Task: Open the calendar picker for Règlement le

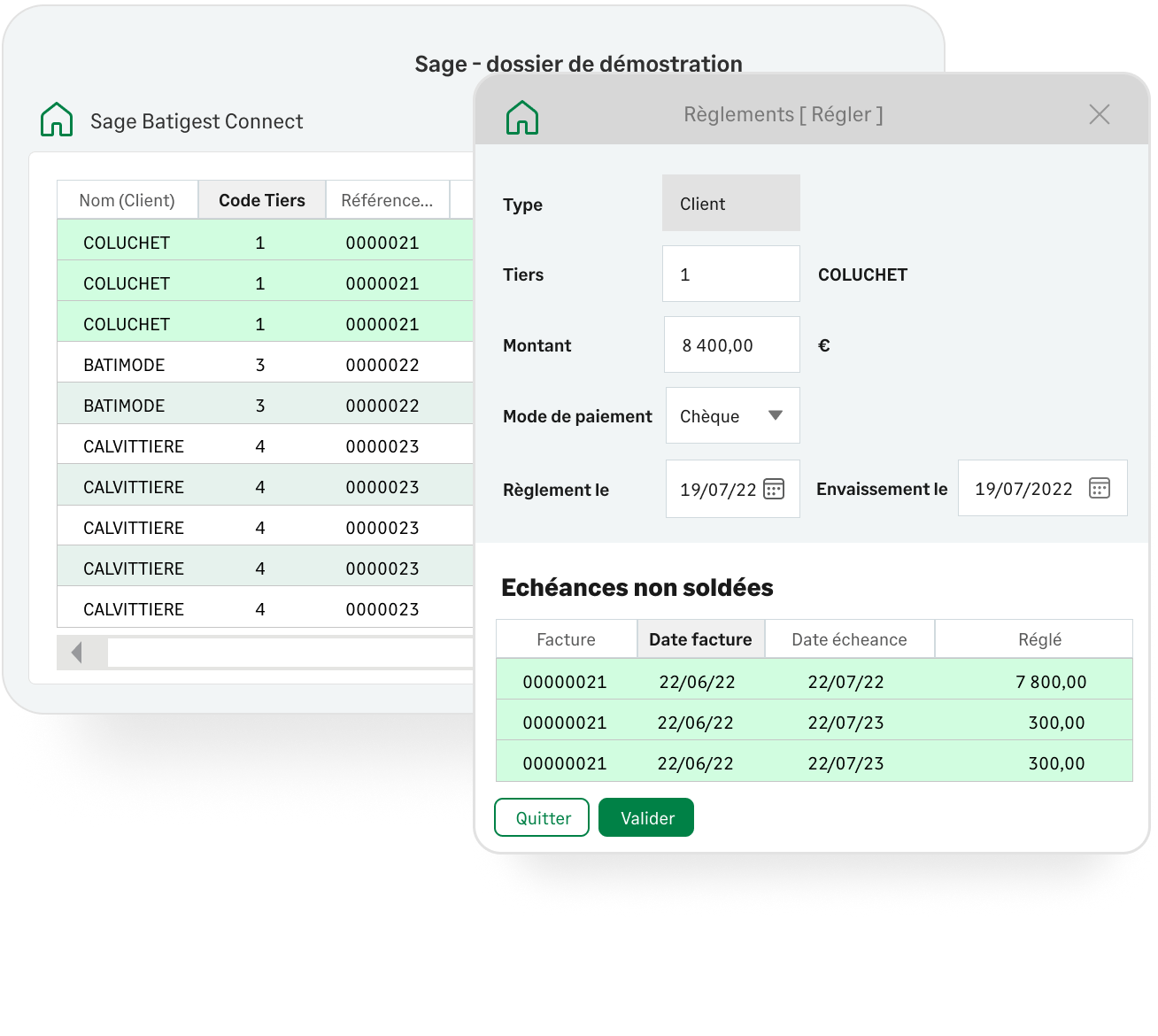Action: click(774, 489)
